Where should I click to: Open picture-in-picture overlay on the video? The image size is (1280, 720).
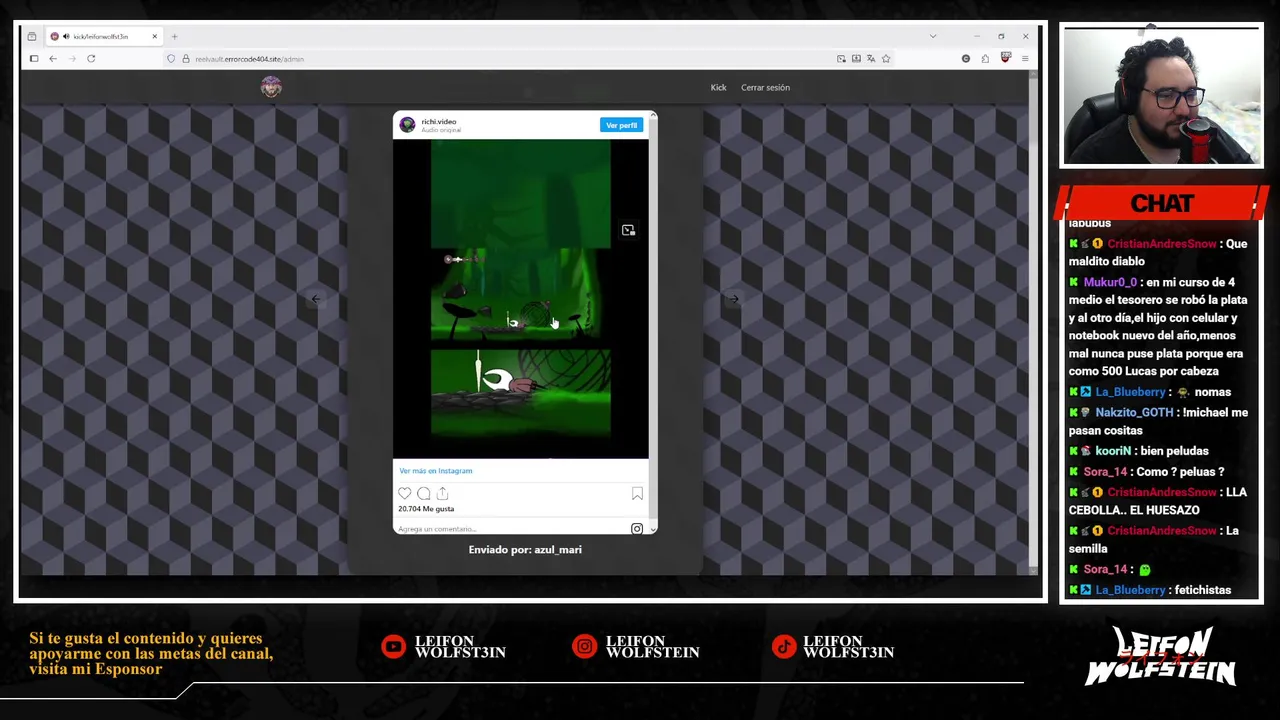628,230
